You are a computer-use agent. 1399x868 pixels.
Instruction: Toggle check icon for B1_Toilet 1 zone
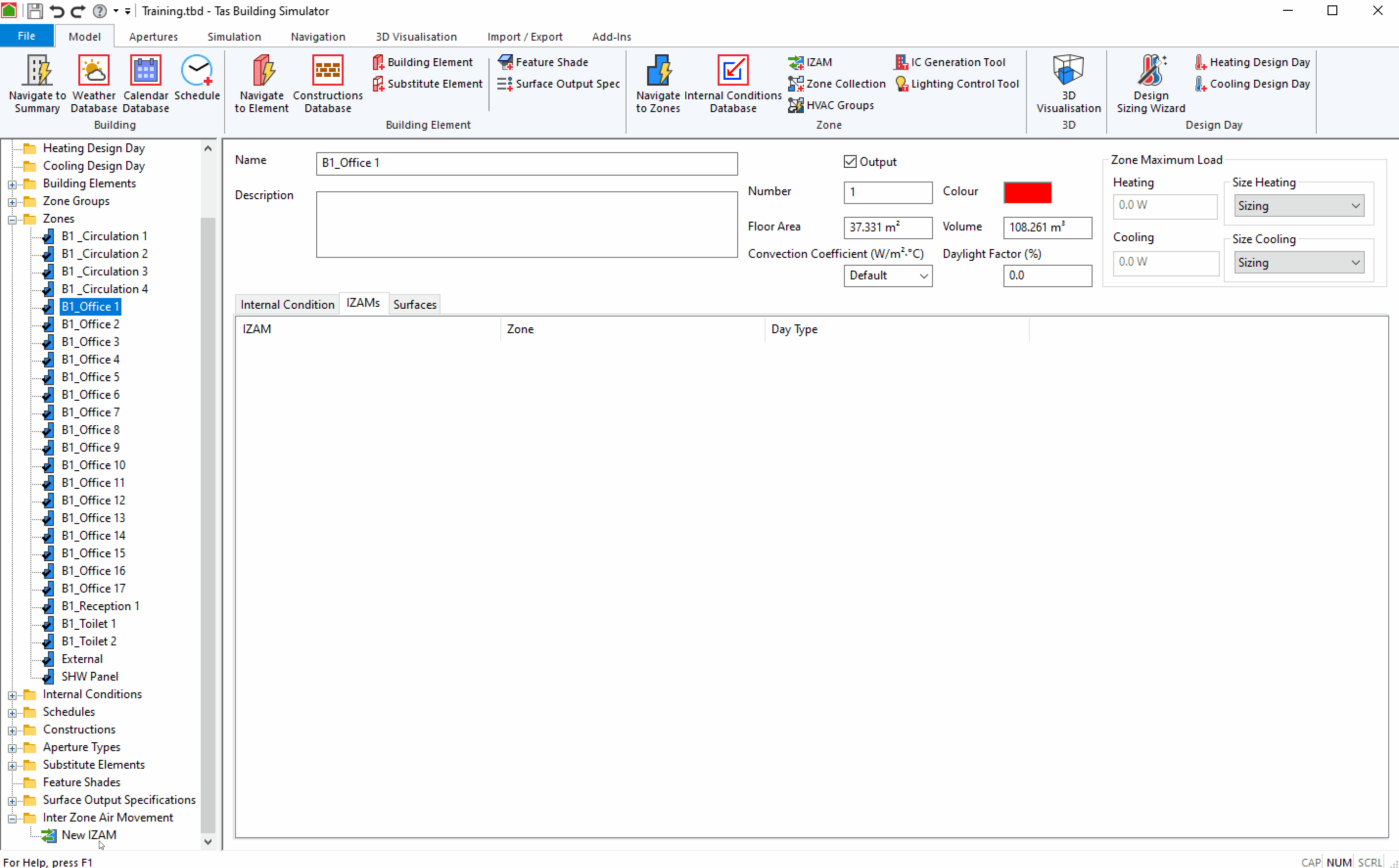(x=49, y=624)
